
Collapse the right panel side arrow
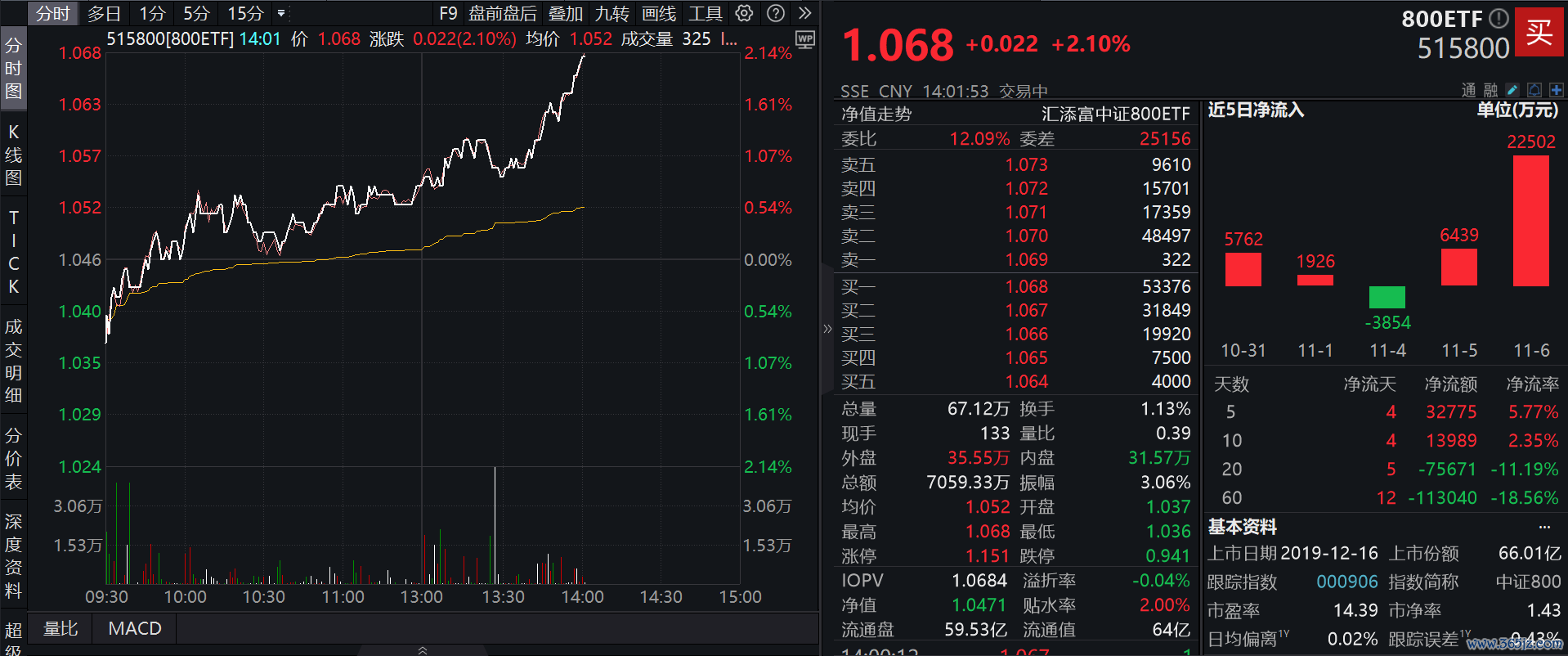point(827,329)
